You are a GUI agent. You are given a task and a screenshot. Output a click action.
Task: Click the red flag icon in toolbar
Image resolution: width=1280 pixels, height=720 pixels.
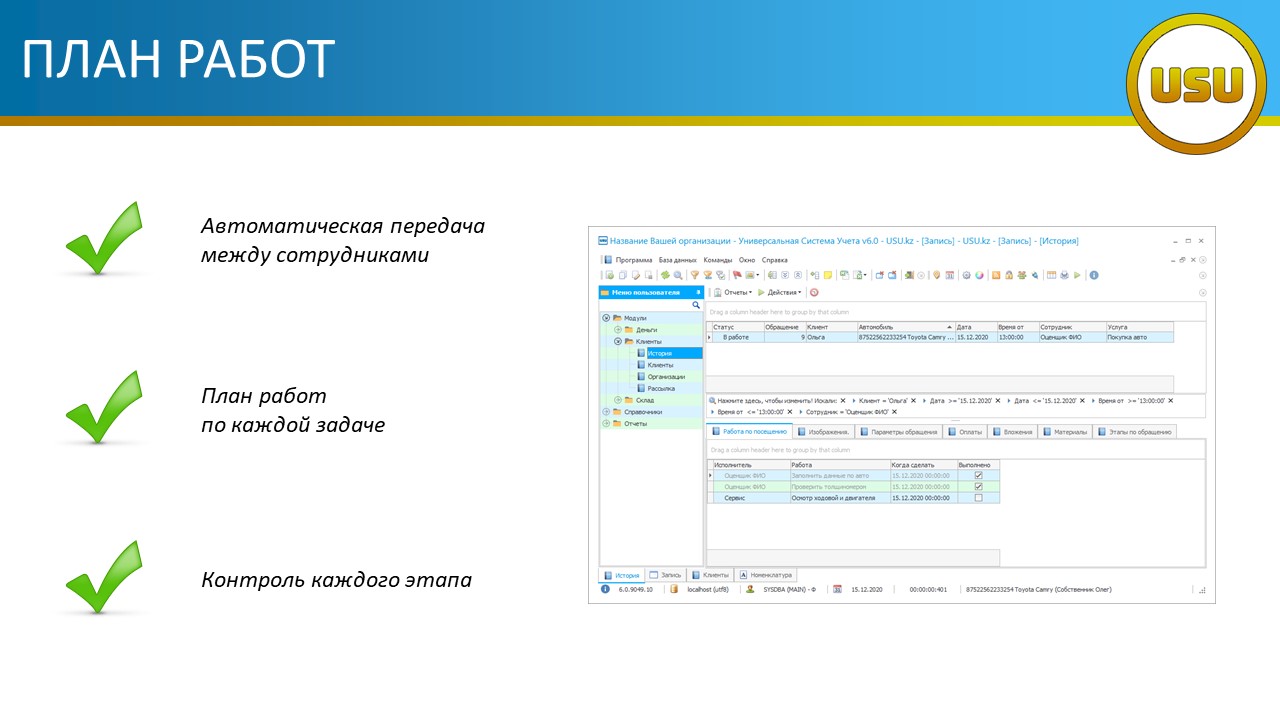pos(736,275)
